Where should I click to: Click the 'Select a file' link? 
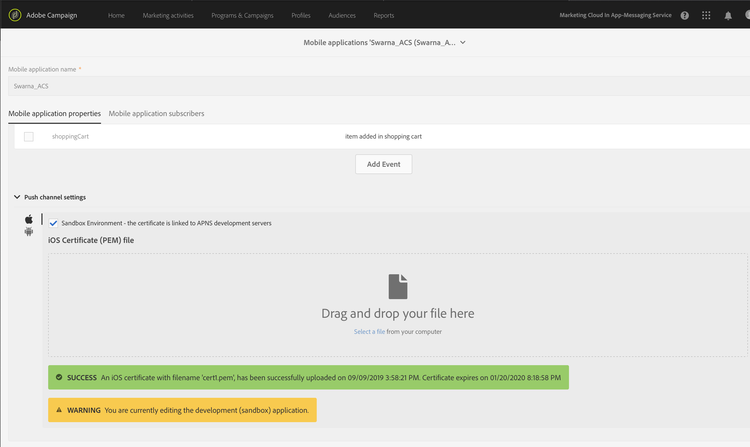point(369,332)
